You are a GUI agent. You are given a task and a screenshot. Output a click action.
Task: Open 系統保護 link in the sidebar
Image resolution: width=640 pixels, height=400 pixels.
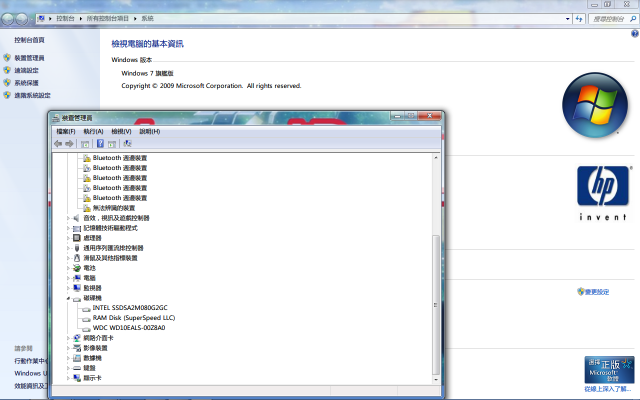tap(27, 83)
